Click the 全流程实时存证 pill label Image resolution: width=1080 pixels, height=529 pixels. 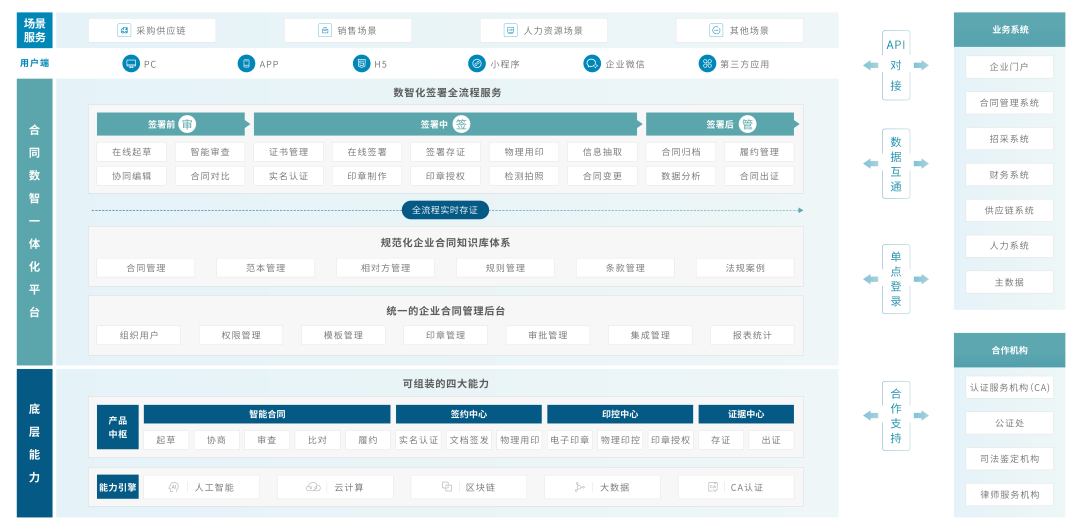[x=445, y=210]
